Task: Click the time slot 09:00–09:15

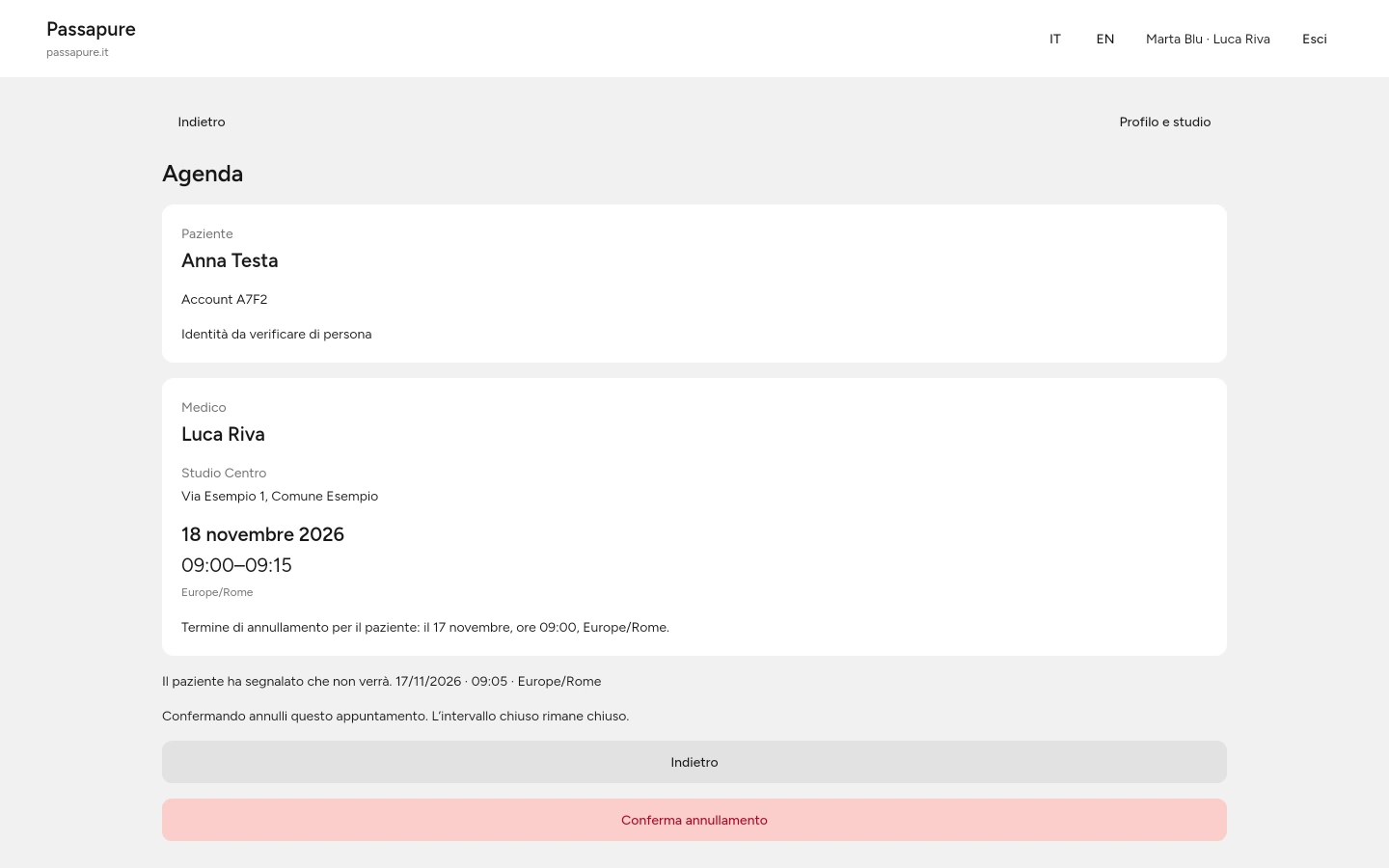Action: coord(236,565)
